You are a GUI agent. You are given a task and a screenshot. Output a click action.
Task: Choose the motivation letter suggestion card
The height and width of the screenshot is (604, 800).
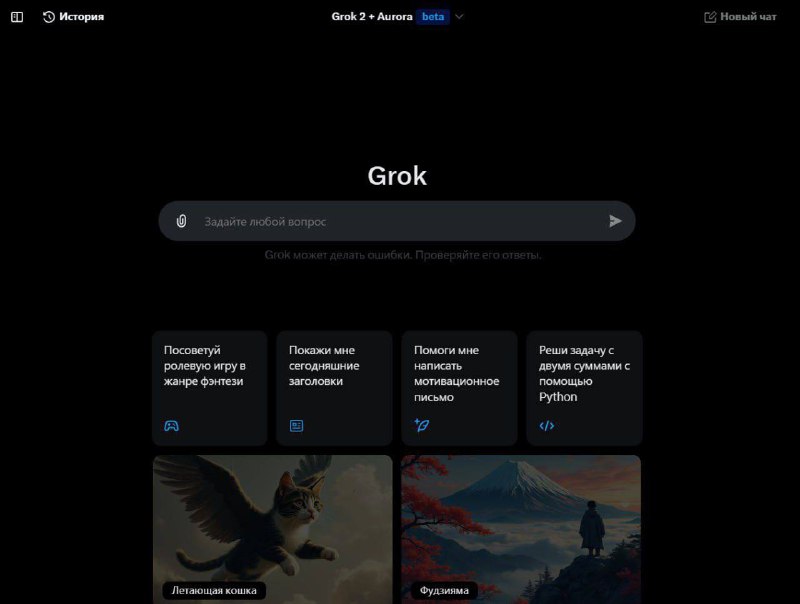pos(459,388)
